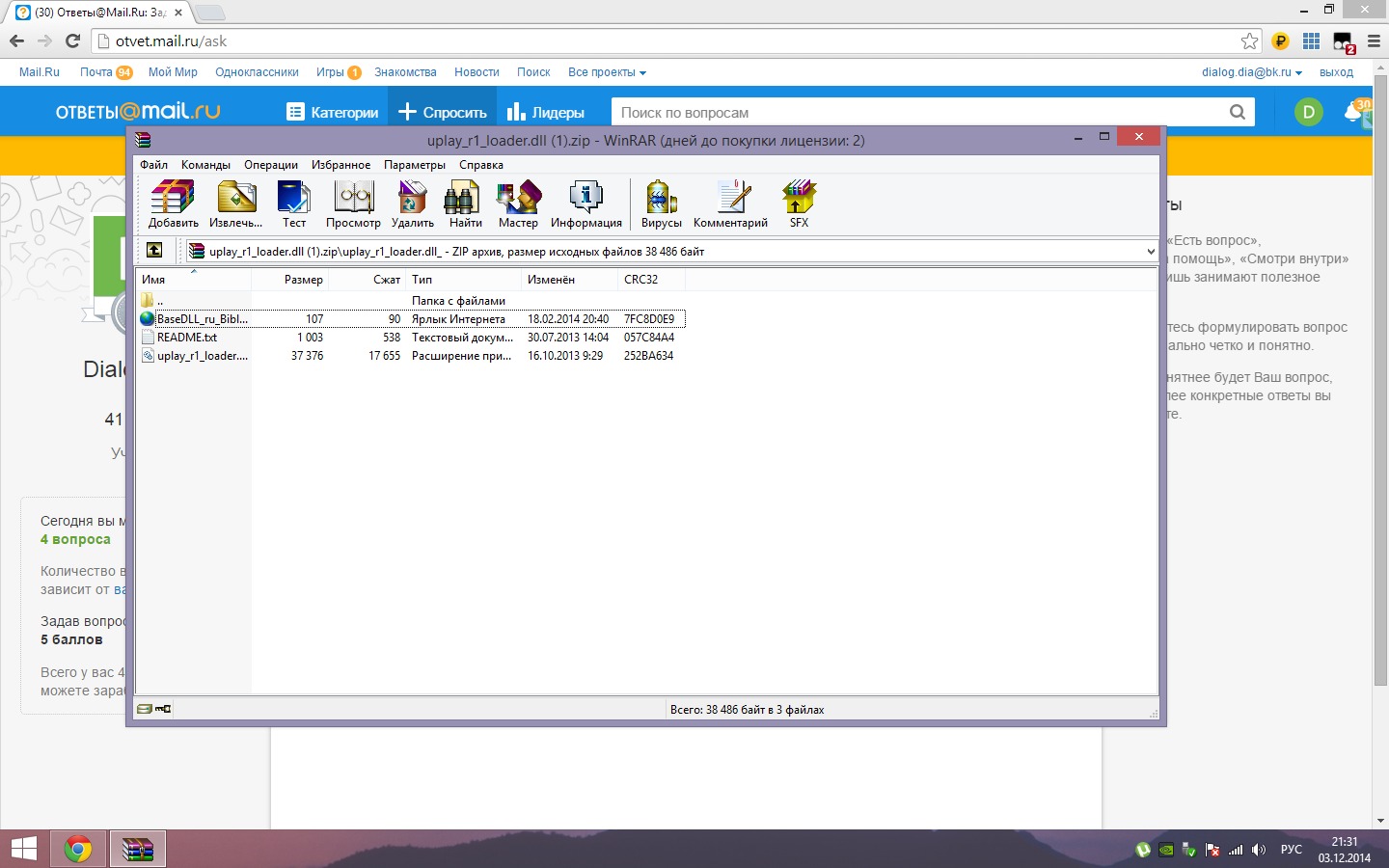Click the Информация toolbar icon
The image size is (1389, 868).
[586, 203]
